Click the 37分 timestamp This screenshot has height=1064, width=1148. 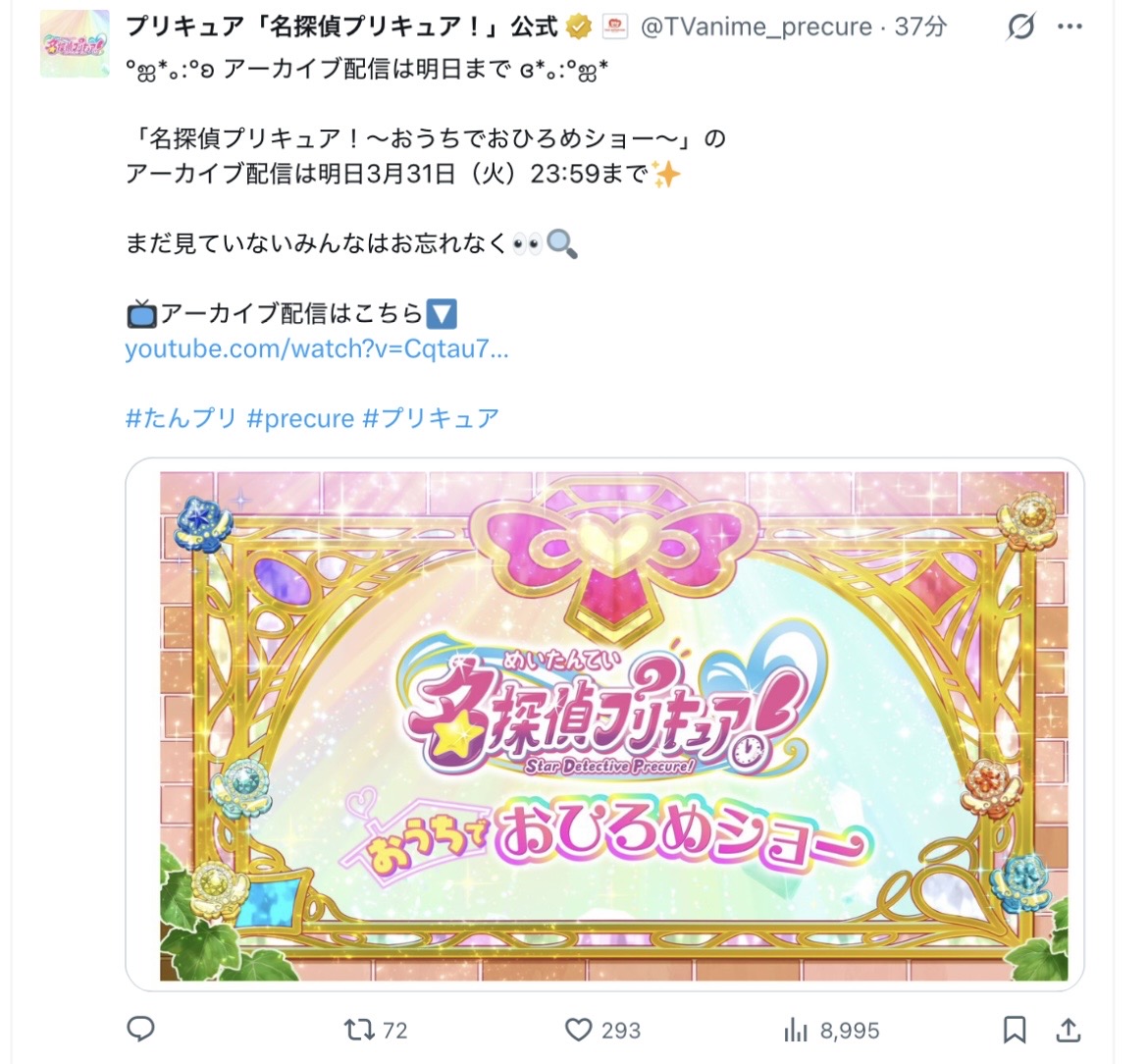[x=920, y=27]
